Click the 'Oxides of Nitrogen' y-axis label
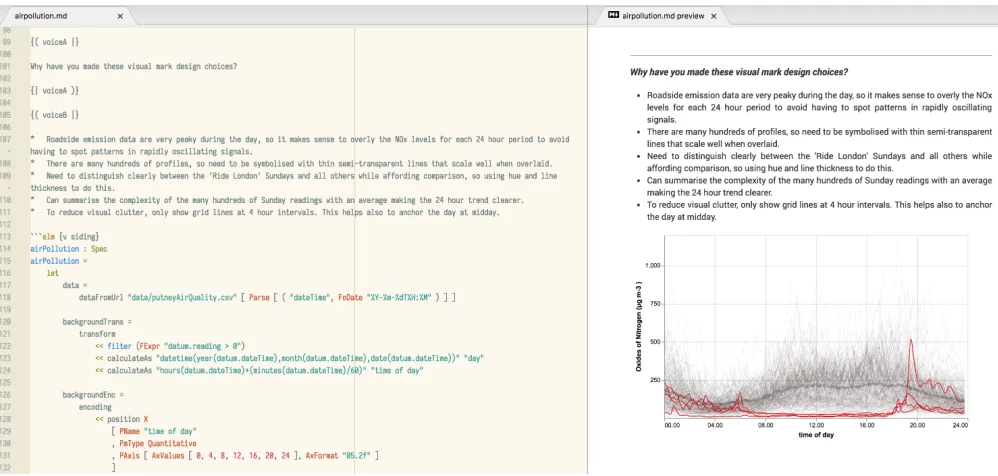This screenshot has width=998, height=476. pyautogui.click(x=638, y=326)
